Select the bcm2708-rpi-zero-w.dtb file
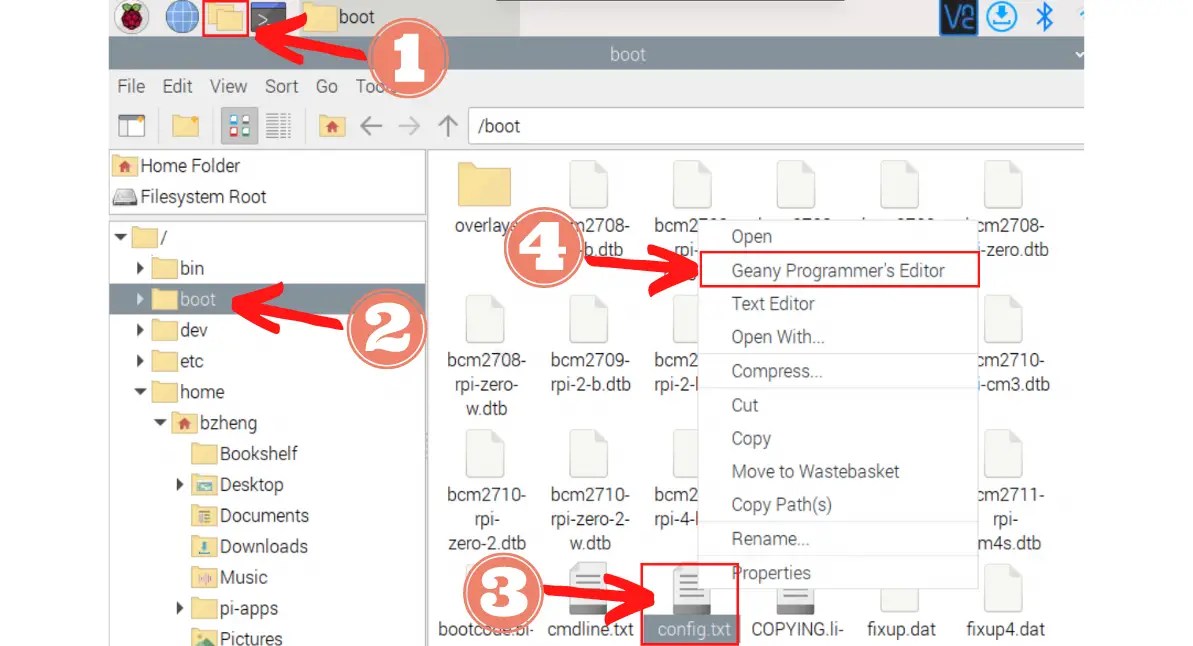1193x646 pixels. click(x=485, y=355)
